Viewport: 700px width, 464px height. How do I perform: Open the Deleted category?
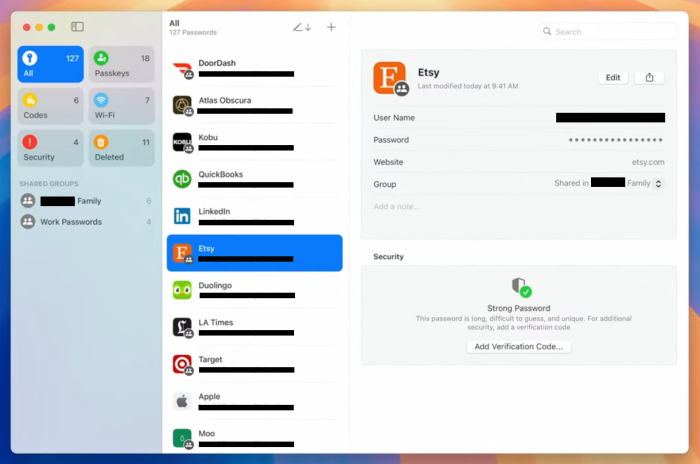[121, 148]
